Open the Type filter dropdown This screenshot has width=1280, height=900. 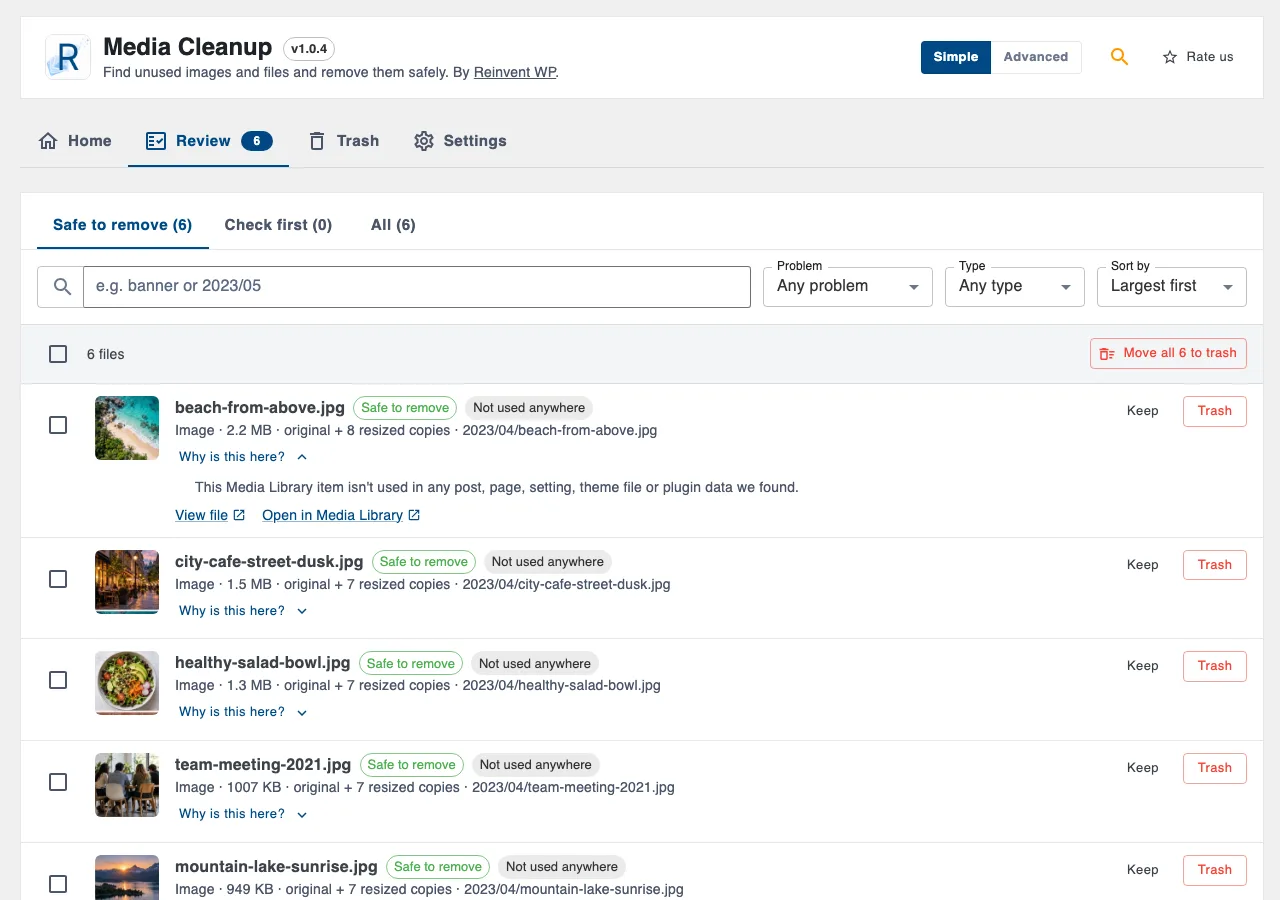pyautogui.click(x=1015, y=287)
